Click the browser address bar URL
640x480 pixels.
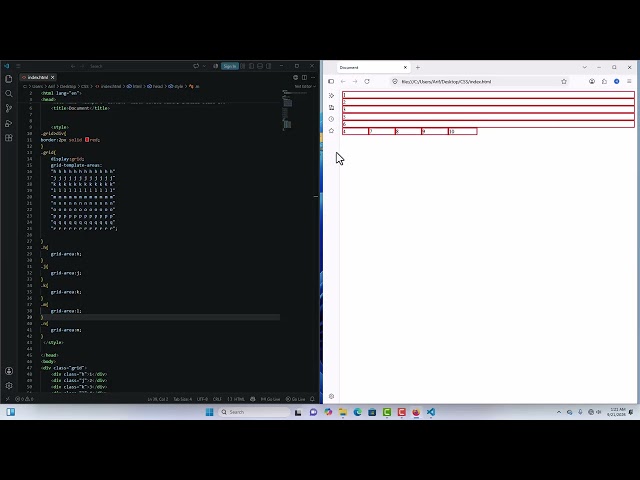446,82
